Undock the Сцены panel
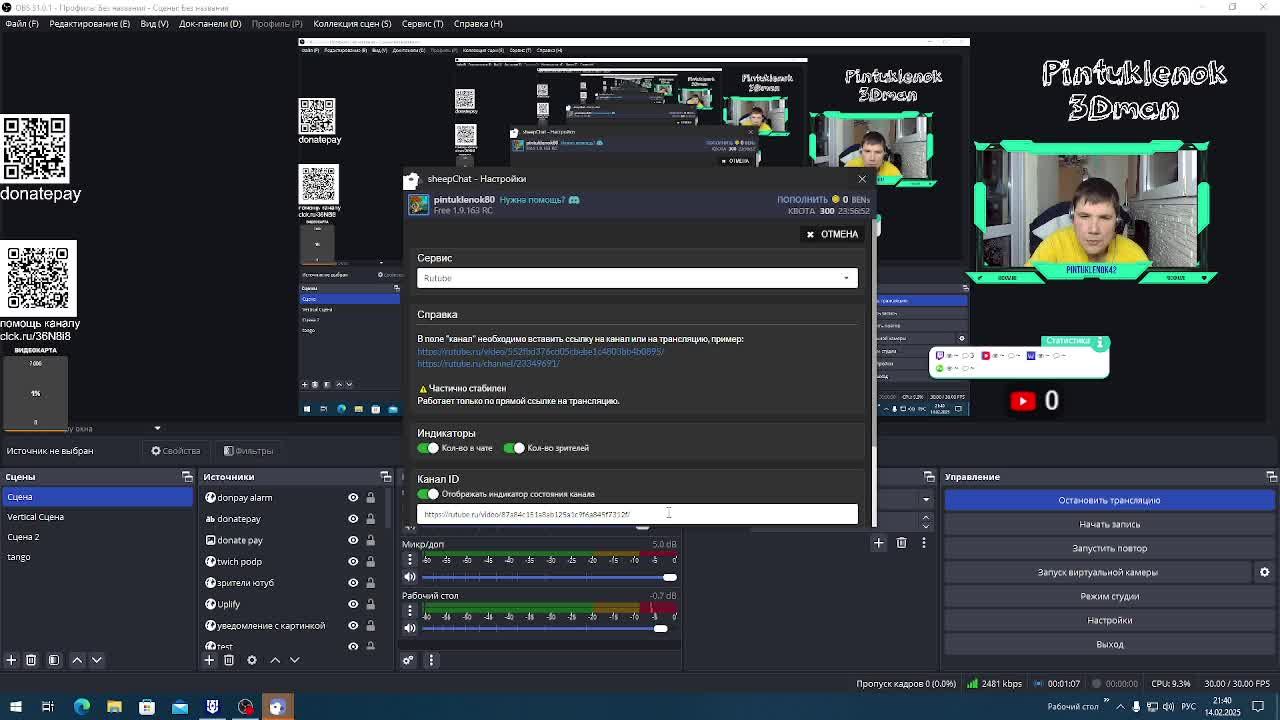1280x720 pixels. click(x=187, y=477)
